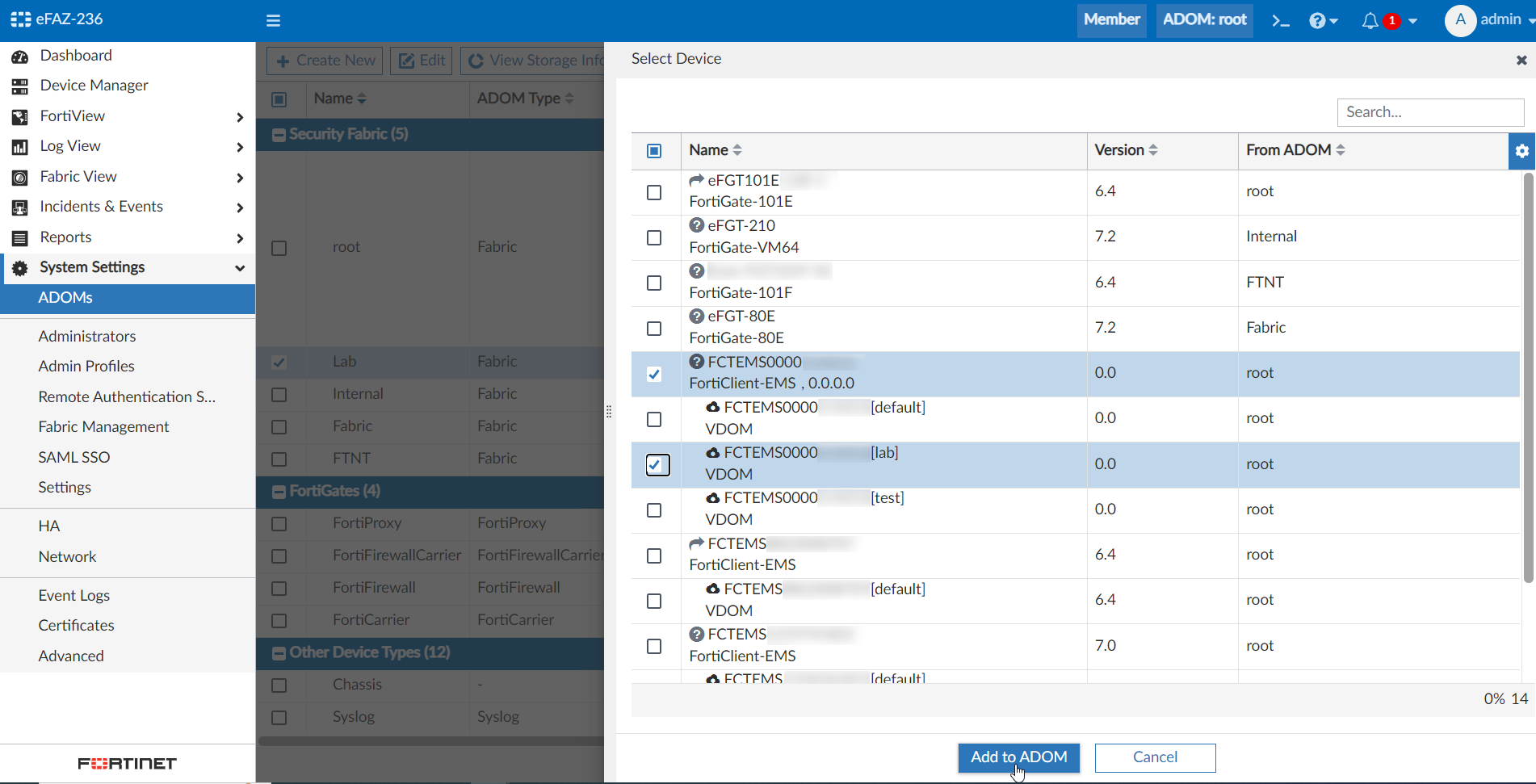Expand the Reports submenu
This screenshot has width=1536, height=784.
click(240, 237)
